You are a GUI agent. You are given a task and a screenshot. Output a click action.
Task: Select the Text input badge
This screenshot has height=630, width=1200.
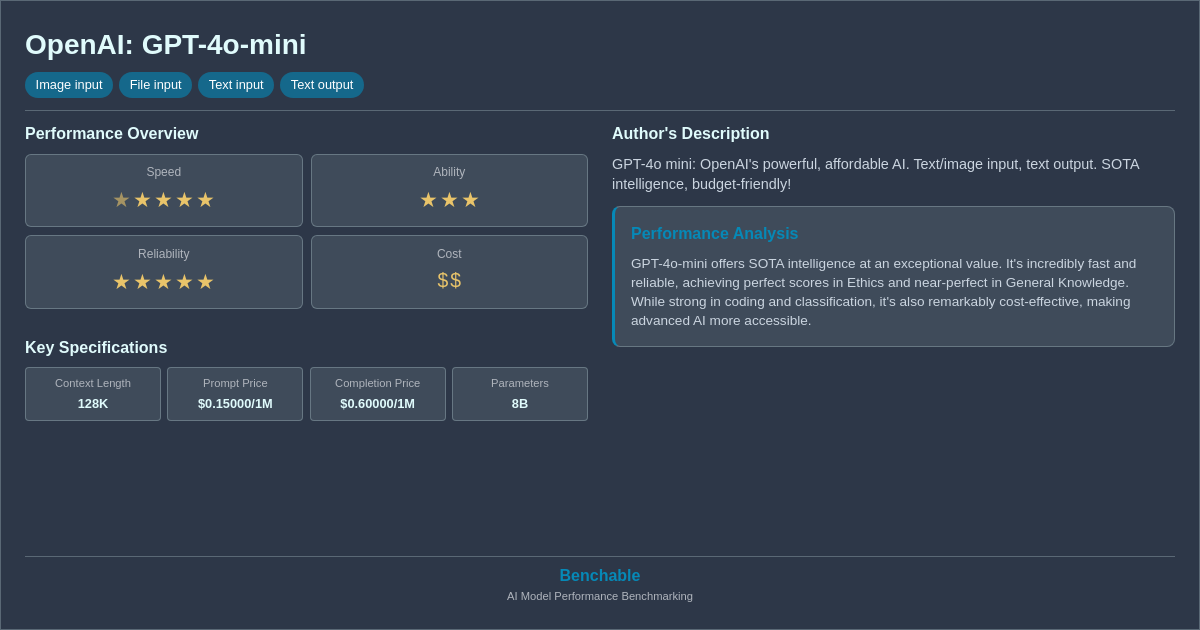(236, 85)
